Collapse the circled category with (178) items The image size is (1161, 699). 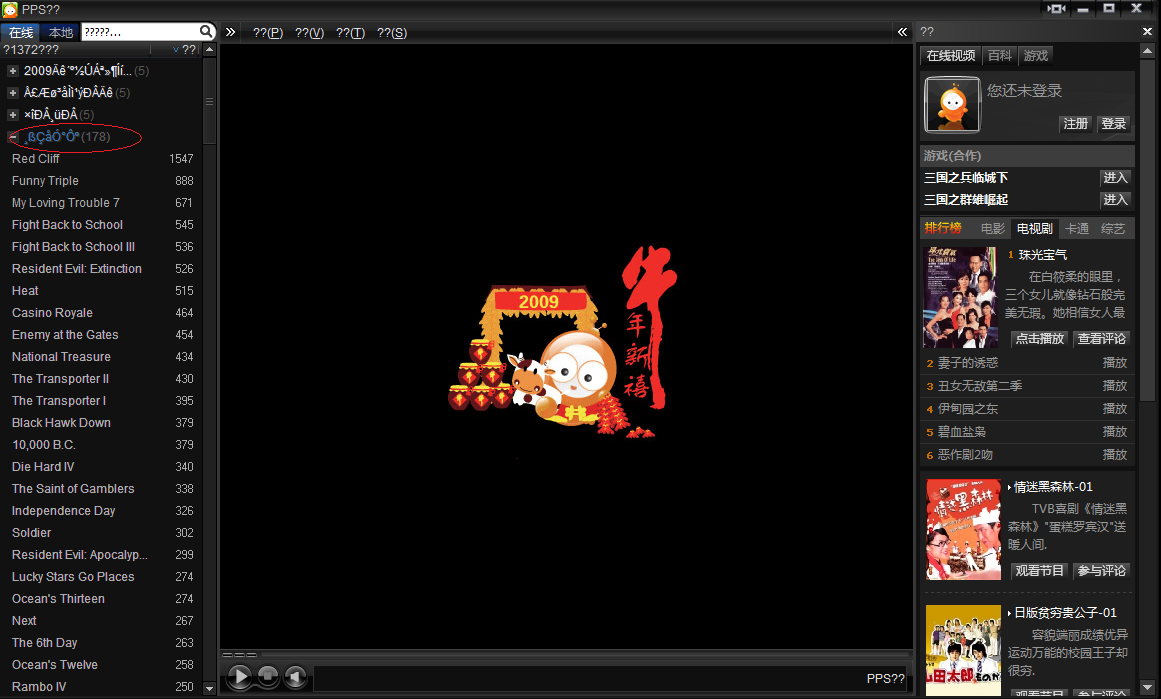pyautogui.click(x=13, y=137)
